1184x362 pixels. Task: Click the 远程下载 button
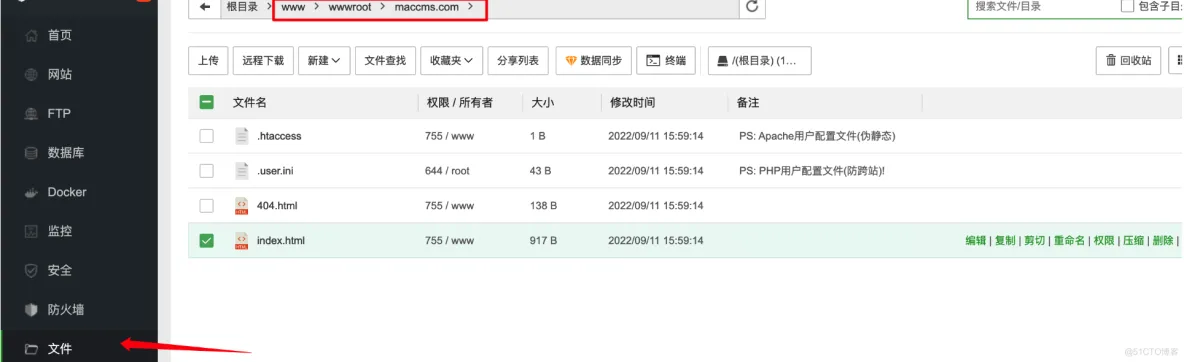pyautogui.click(x=264, y=61)
